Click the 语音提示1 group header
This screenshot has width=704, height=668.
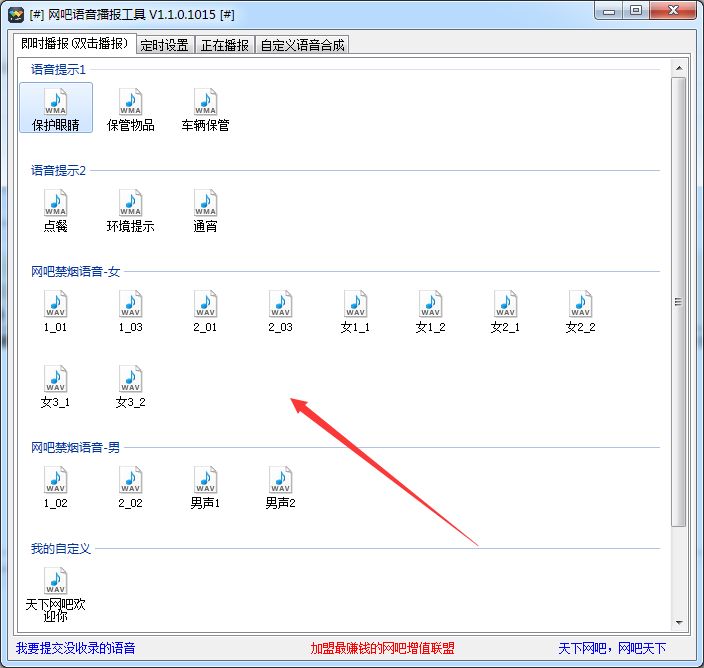point(58,70)
